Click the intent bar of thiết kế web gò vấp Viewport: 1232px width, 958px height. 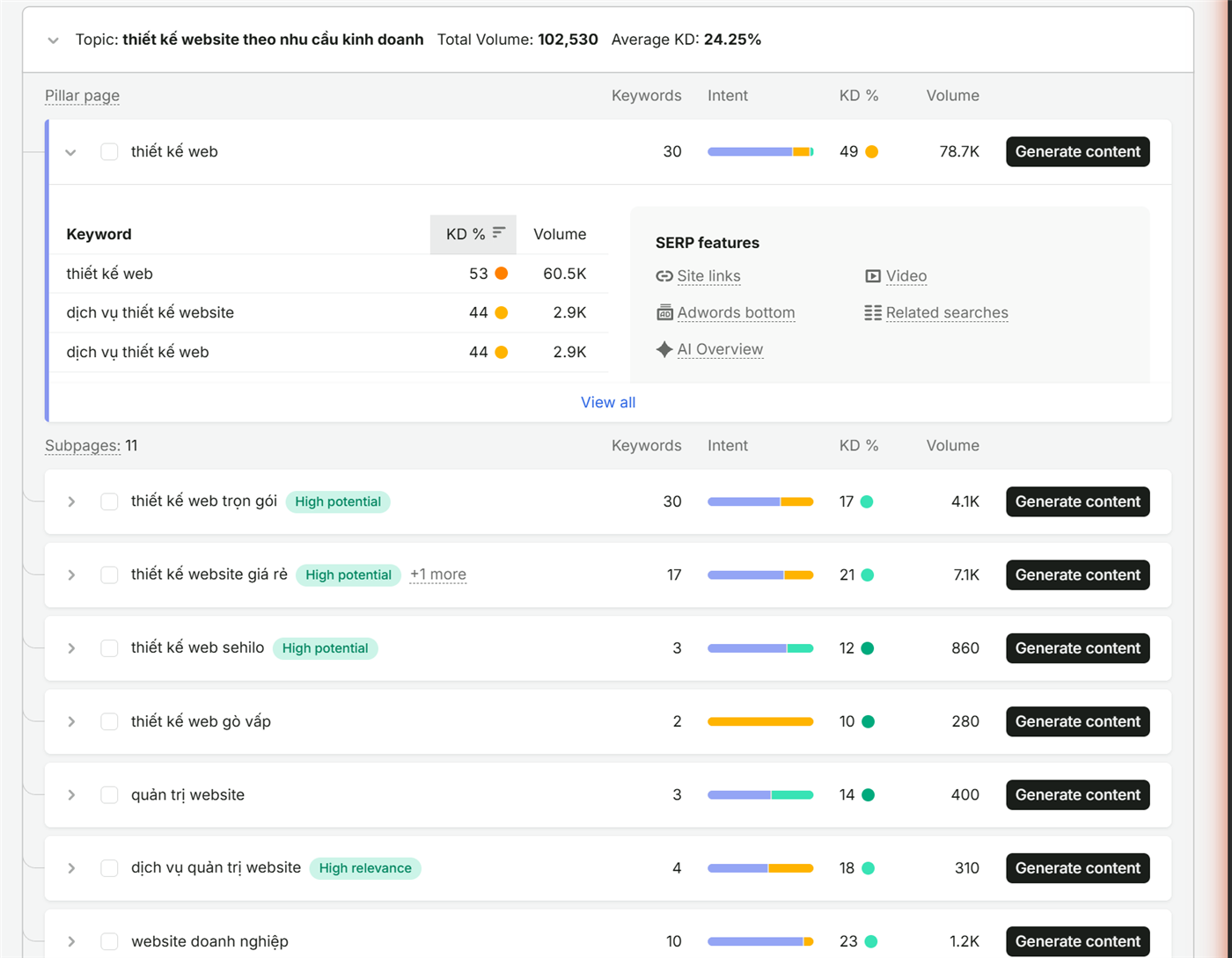coord(760,722)
